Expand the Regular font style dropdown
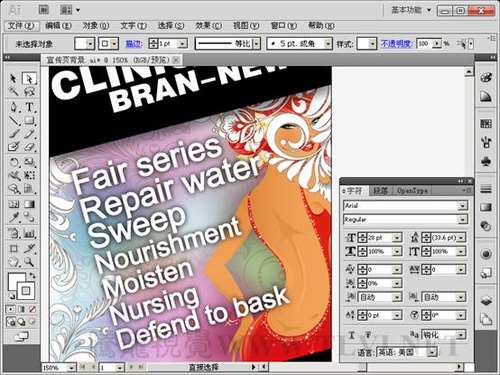Screen dimensions: 500x375 (x=406, y=219)
